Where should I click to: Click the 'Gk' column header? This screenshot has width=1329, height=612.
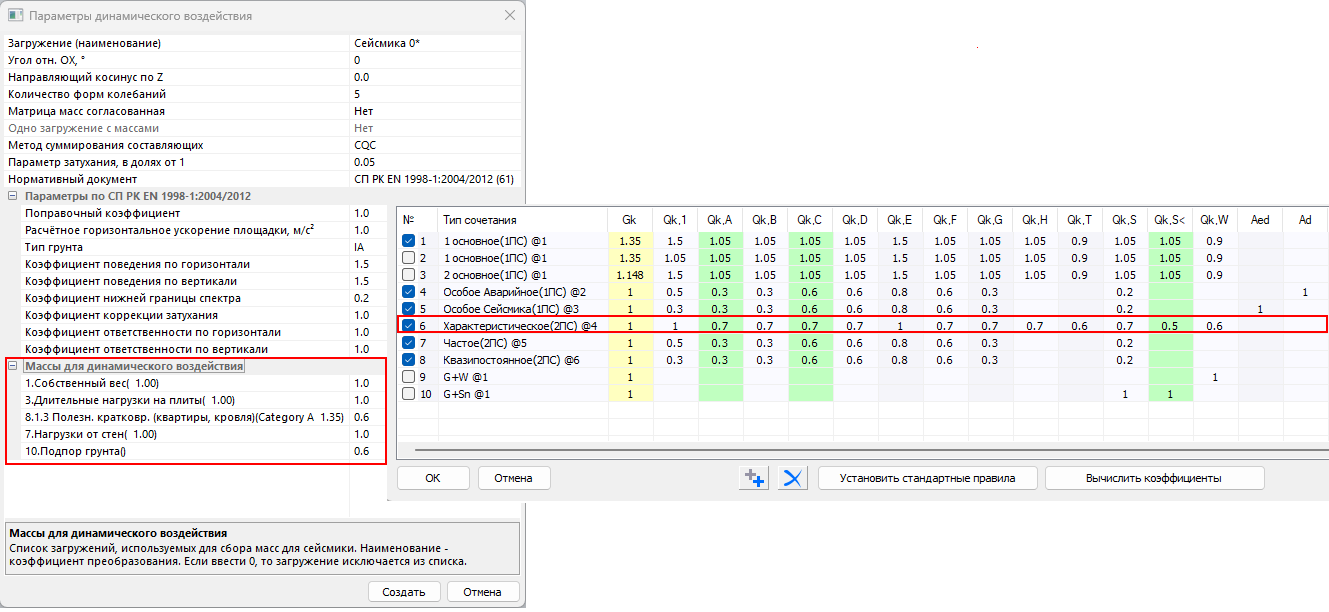628,220
